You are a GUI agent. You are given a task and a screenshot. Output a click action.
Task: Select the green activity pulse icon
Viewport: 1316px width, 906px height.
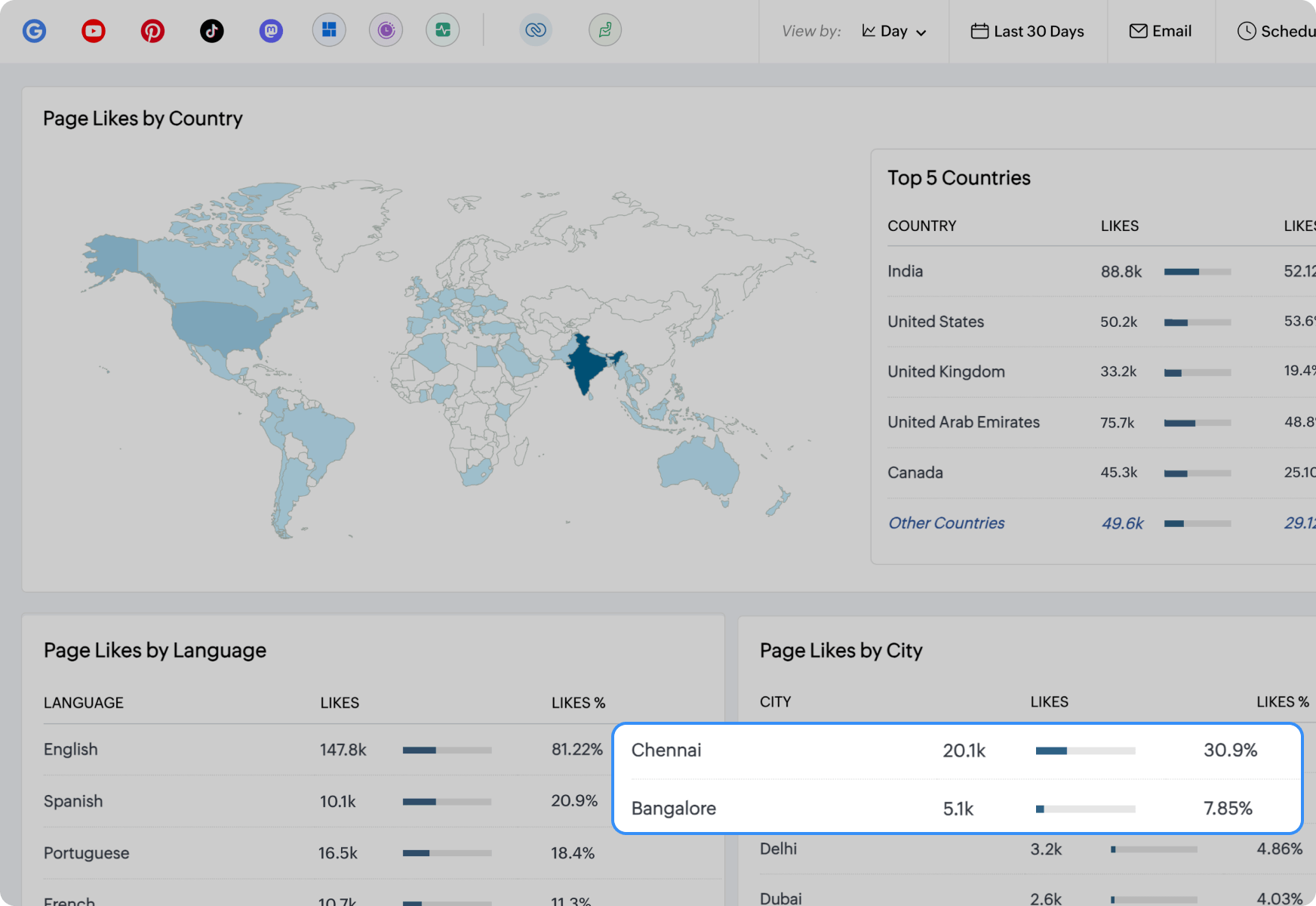point(443,30)
